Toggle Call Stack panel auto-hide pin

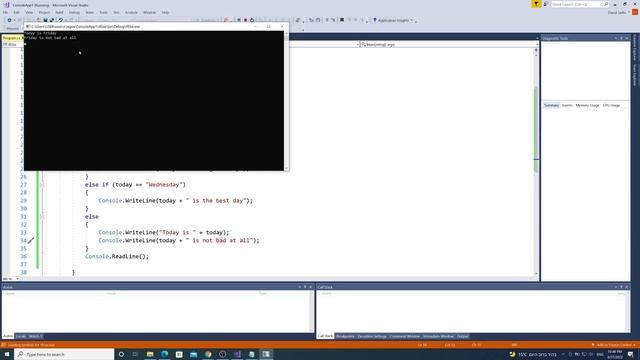click(621, 287)
